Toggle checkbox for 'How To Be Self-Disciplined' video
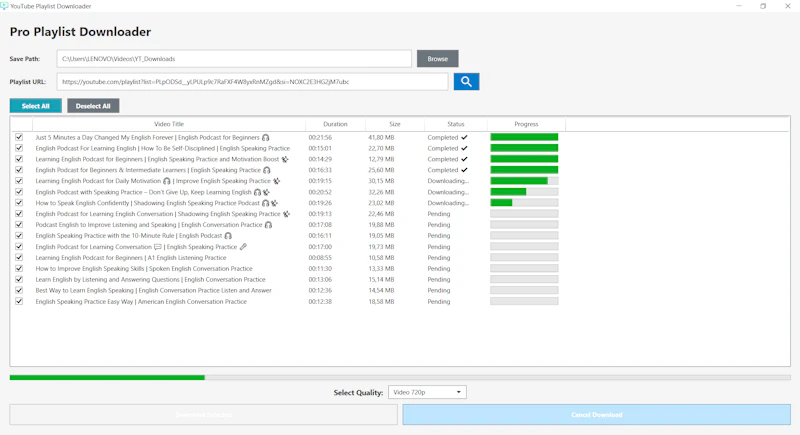Image resolution: width=800 pixels, height=435 pixels. [19, 148]
